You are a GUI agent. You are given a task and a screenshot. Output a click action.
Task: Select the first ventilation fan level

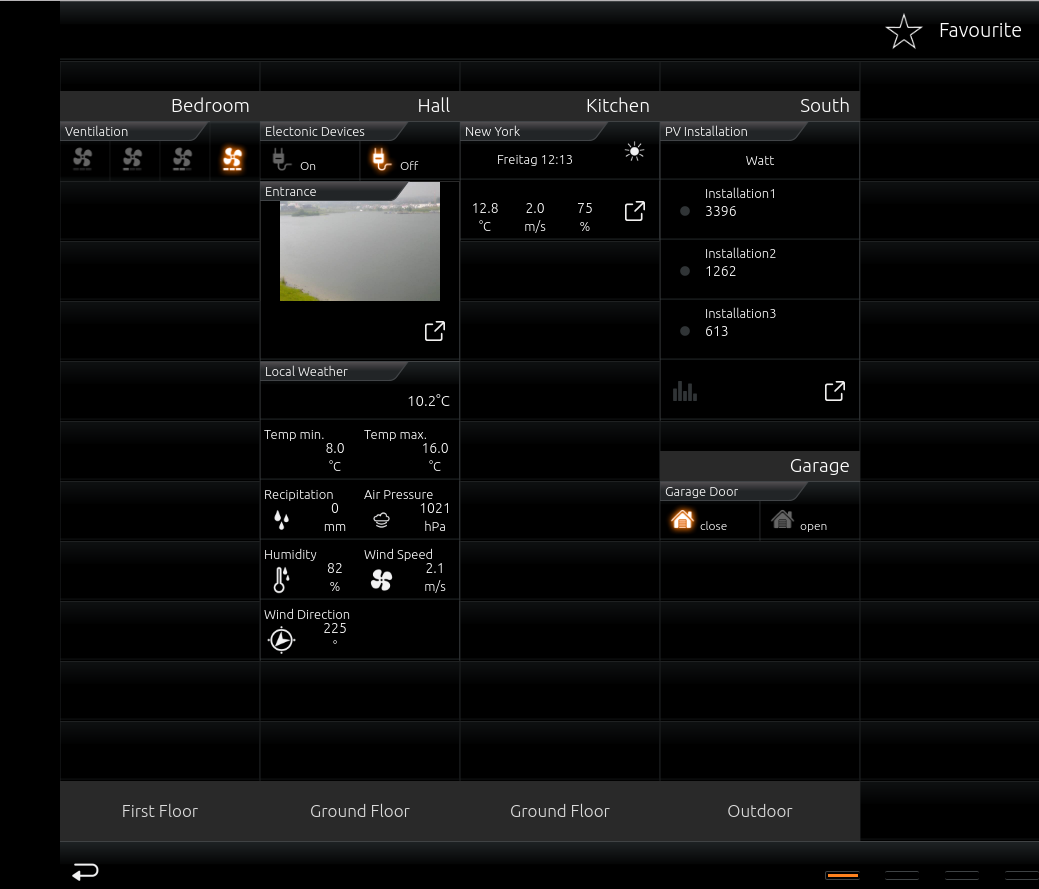[83, 159]
